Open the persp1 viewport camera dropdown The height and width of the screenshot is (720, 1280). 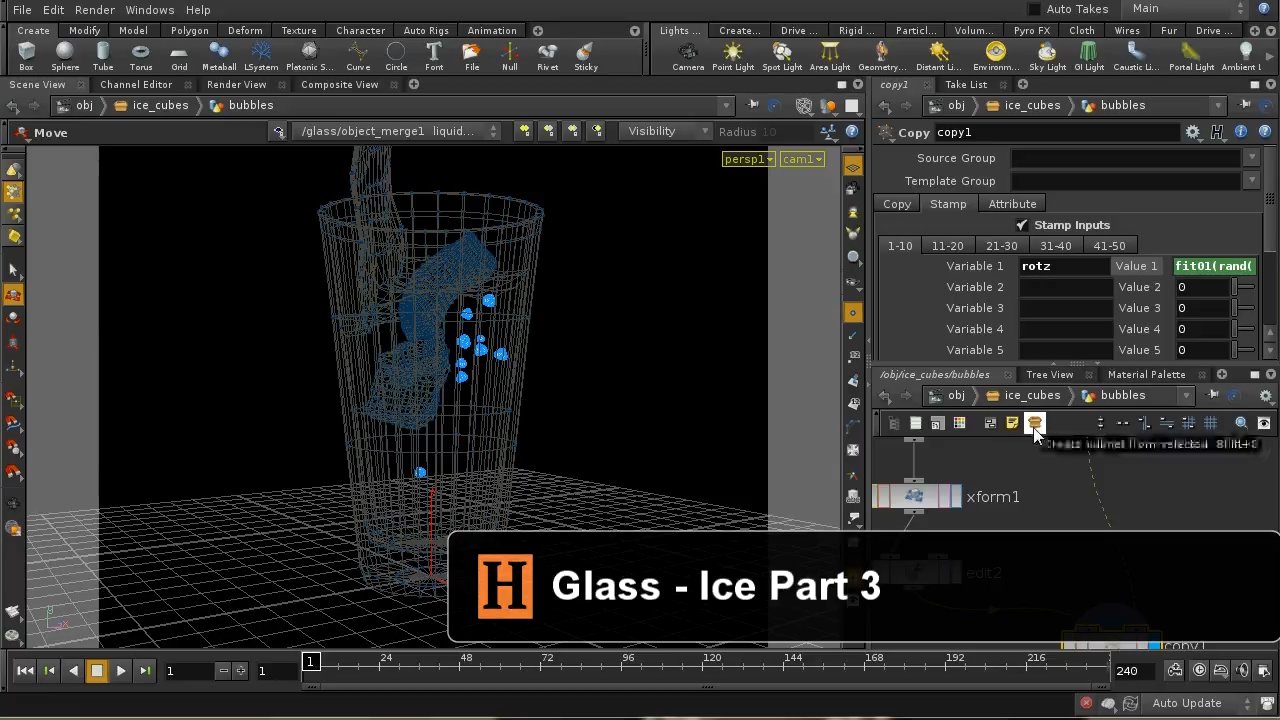click(x=748, y=159)
